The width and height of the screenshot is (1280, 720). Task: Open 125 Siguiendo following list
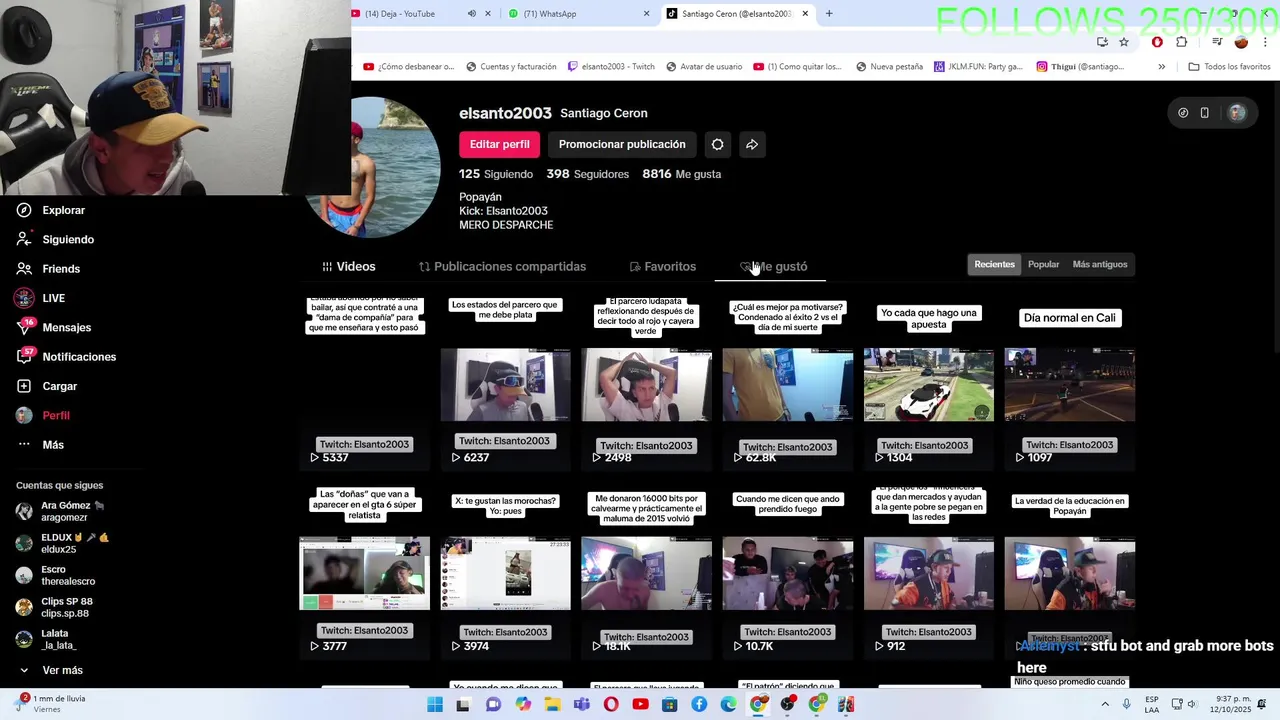[x=496, y=174]
